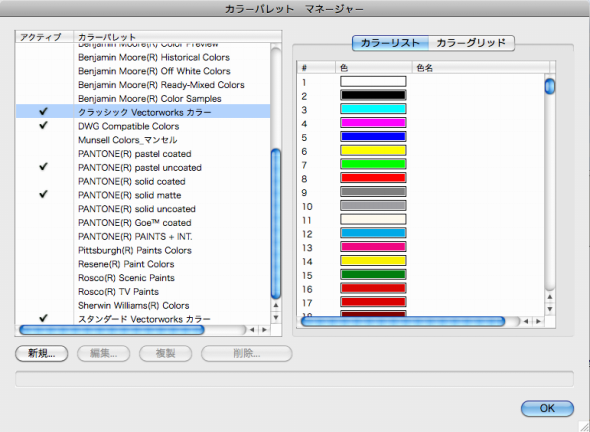Select the cream swatch in row 11

373,219
